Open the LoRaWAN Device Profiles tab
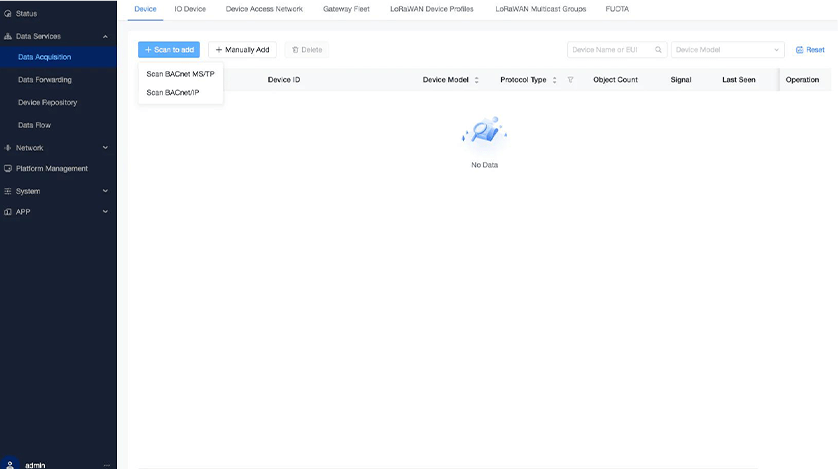The image size is (838, 469). tap(431, 8)
